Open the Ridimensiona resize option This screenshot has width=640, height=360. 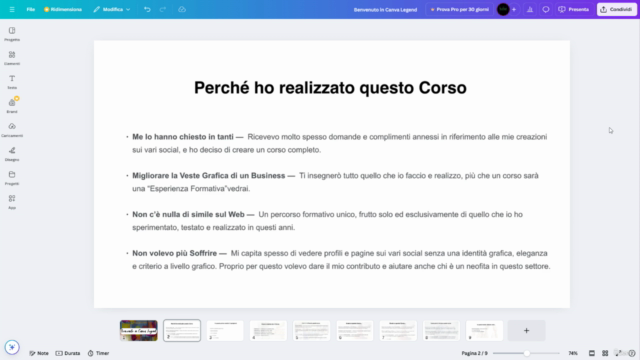point(63,9)
